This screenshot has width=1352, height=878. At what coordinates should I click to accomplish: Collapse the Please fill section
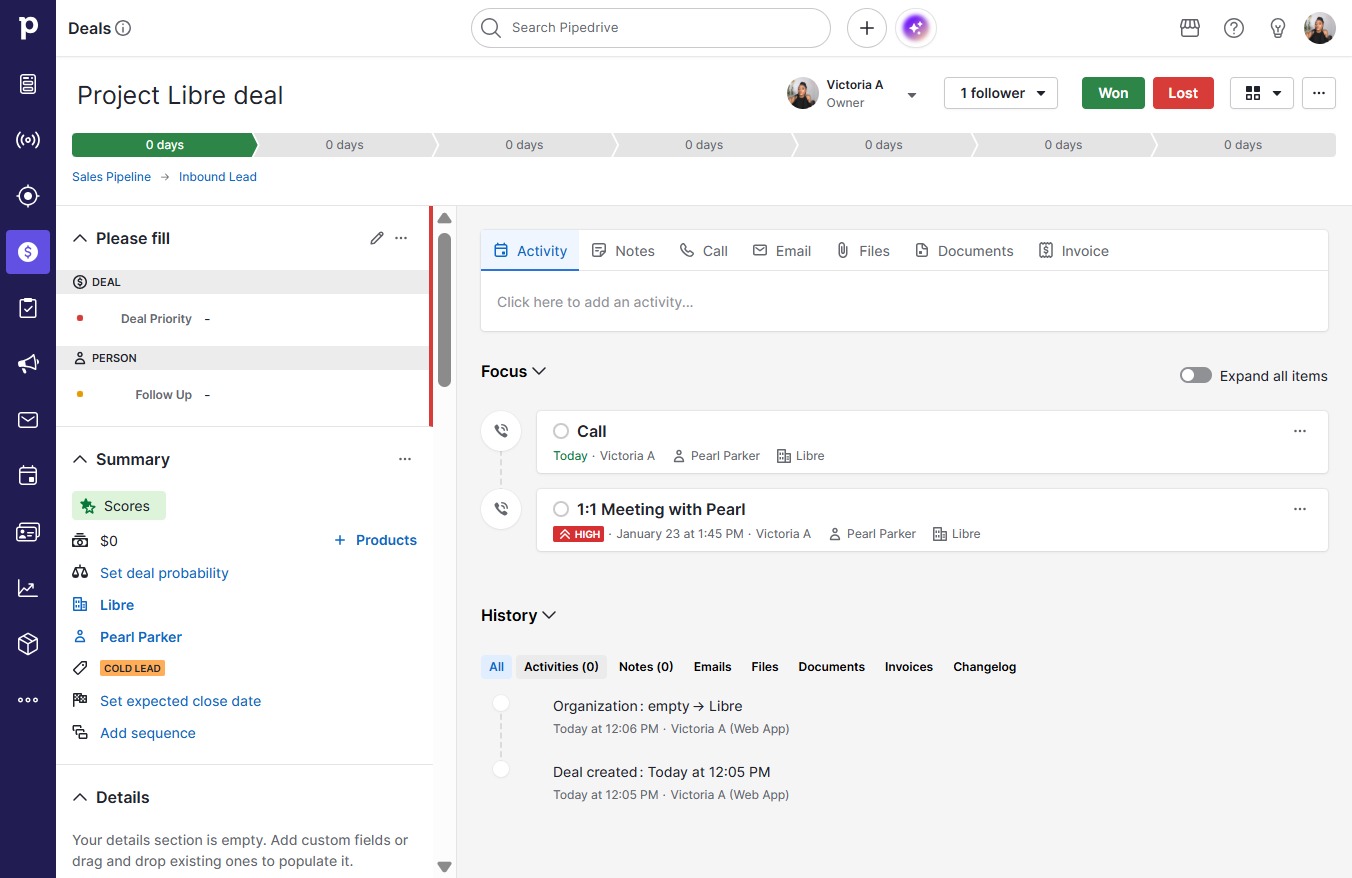80,238
